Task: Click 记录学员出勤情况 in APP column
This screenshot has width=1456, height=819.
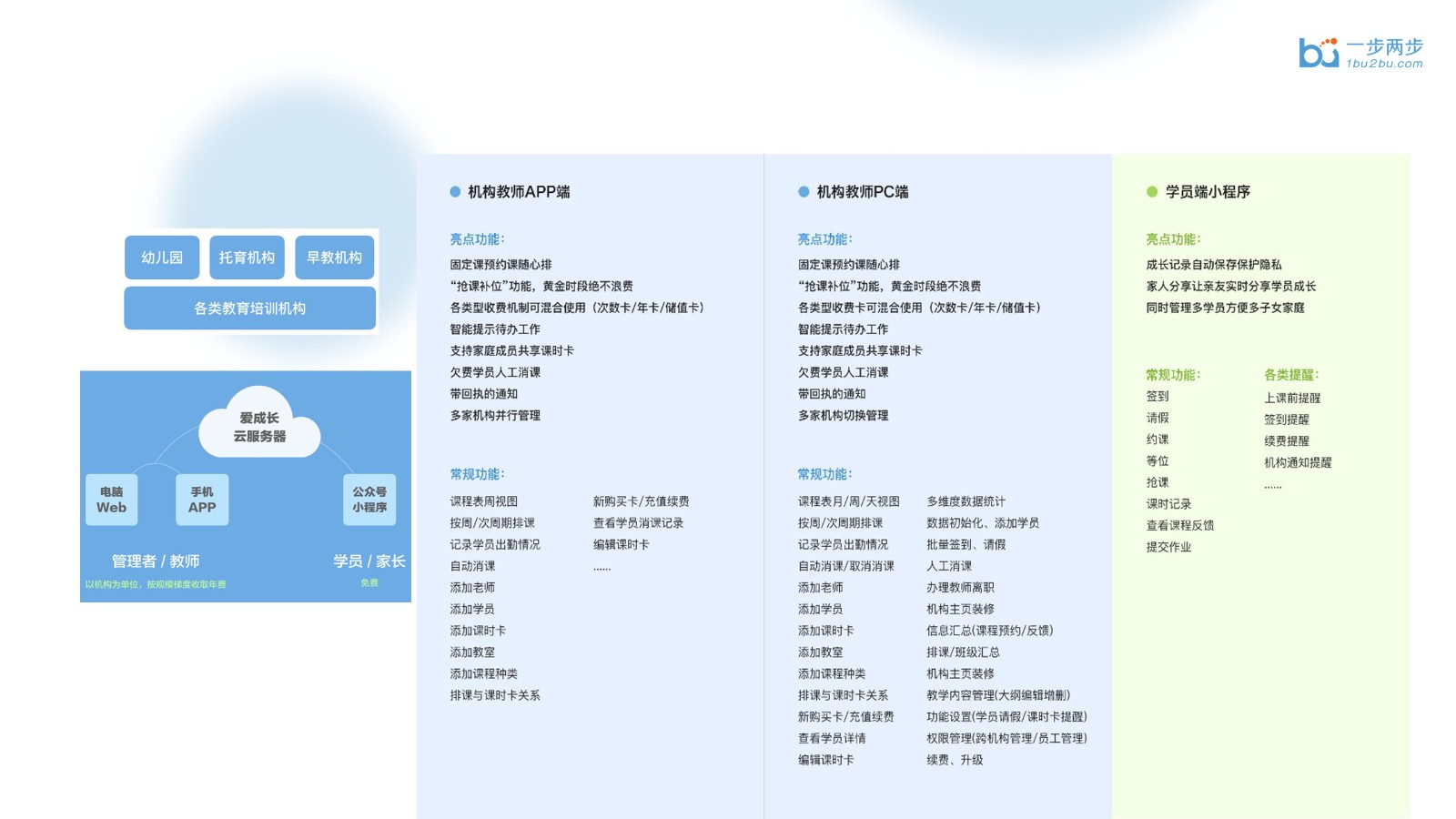Action: (495, 545)
